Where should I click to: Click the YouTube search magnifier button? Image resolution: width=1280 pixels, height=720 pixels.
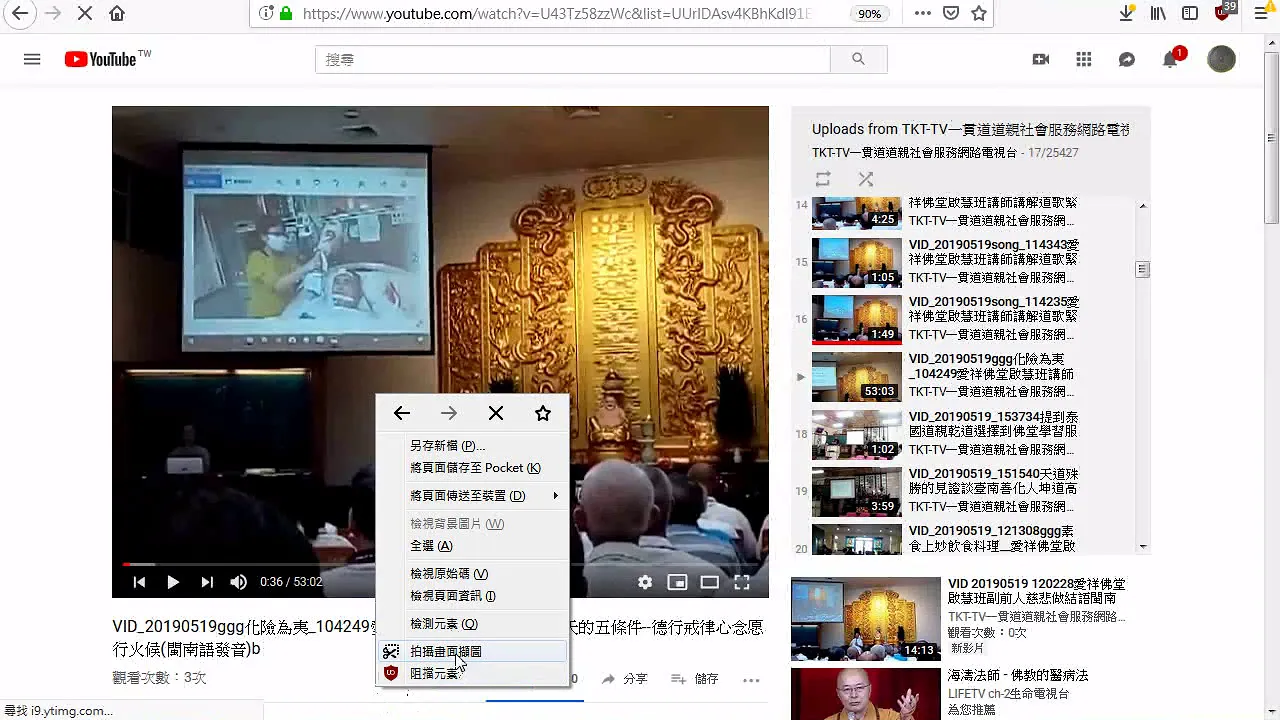(858, 59)
